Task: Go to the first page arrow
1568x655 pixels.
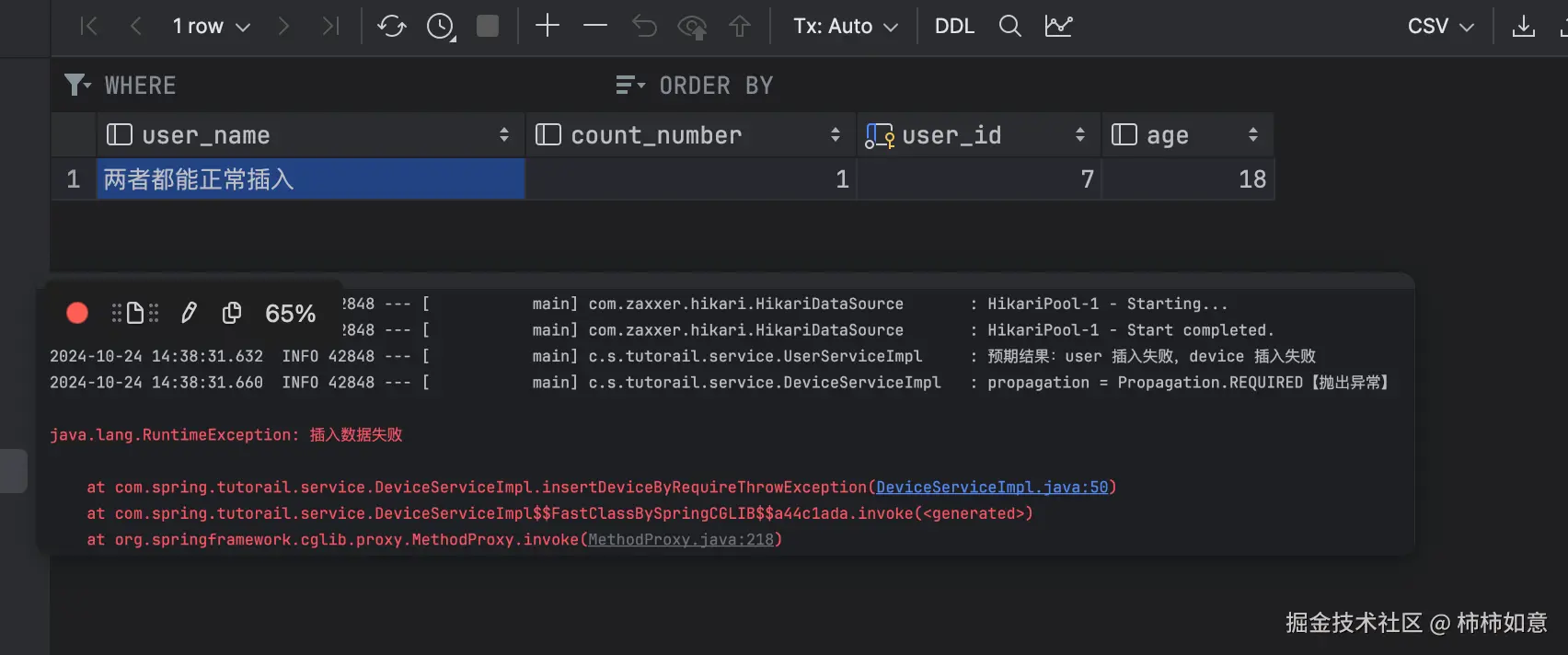Action: click(x=89, y=27)
